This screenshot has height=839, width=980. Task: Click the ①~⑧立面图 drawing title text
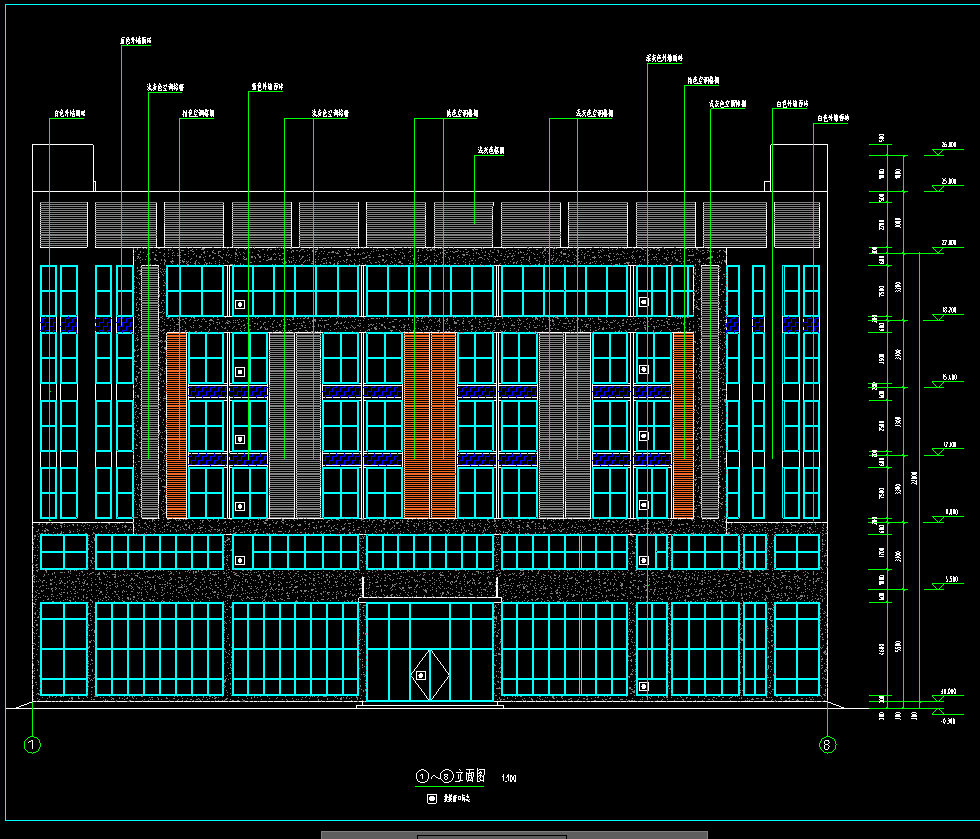point(450,776)
